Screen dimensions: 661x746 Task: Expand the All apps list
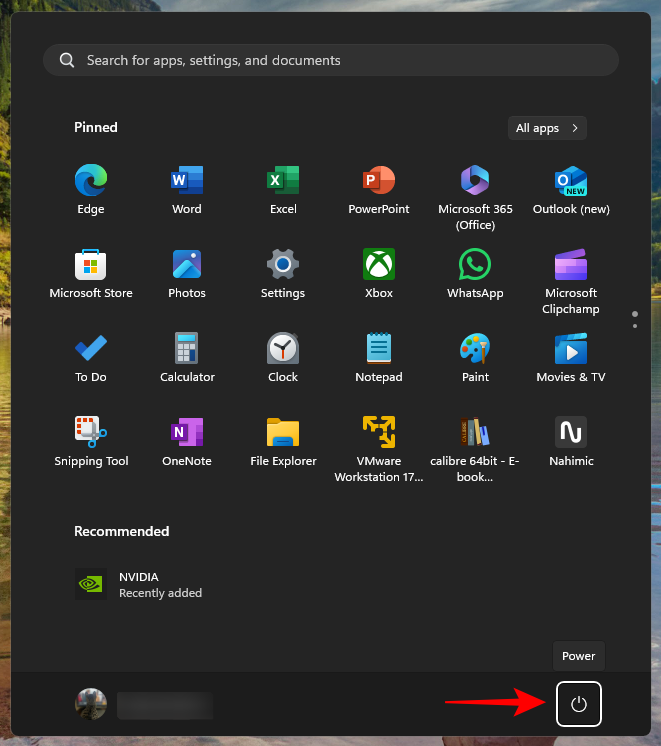547,128
